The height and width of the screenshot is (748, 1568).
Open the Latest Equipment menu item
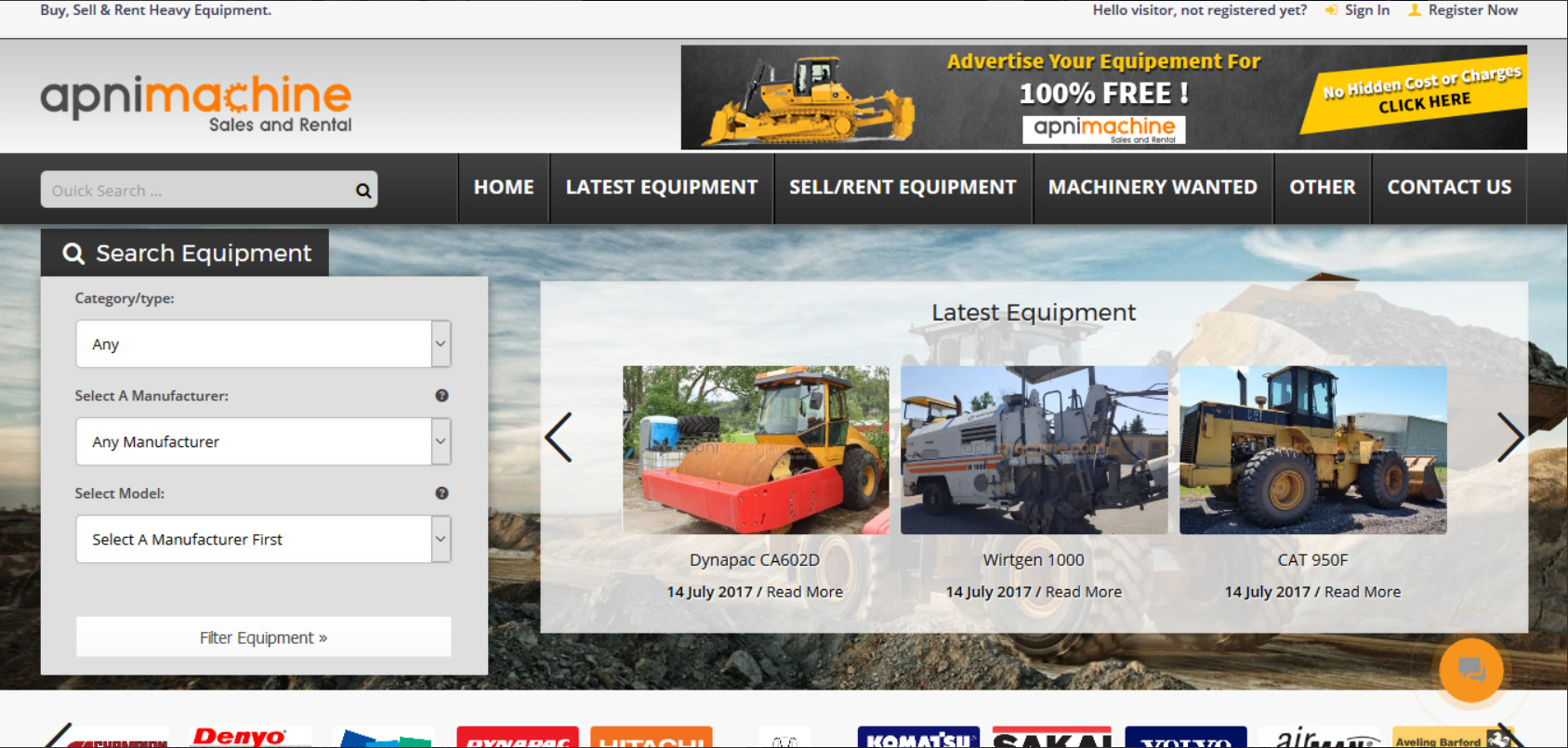point(661,188)
